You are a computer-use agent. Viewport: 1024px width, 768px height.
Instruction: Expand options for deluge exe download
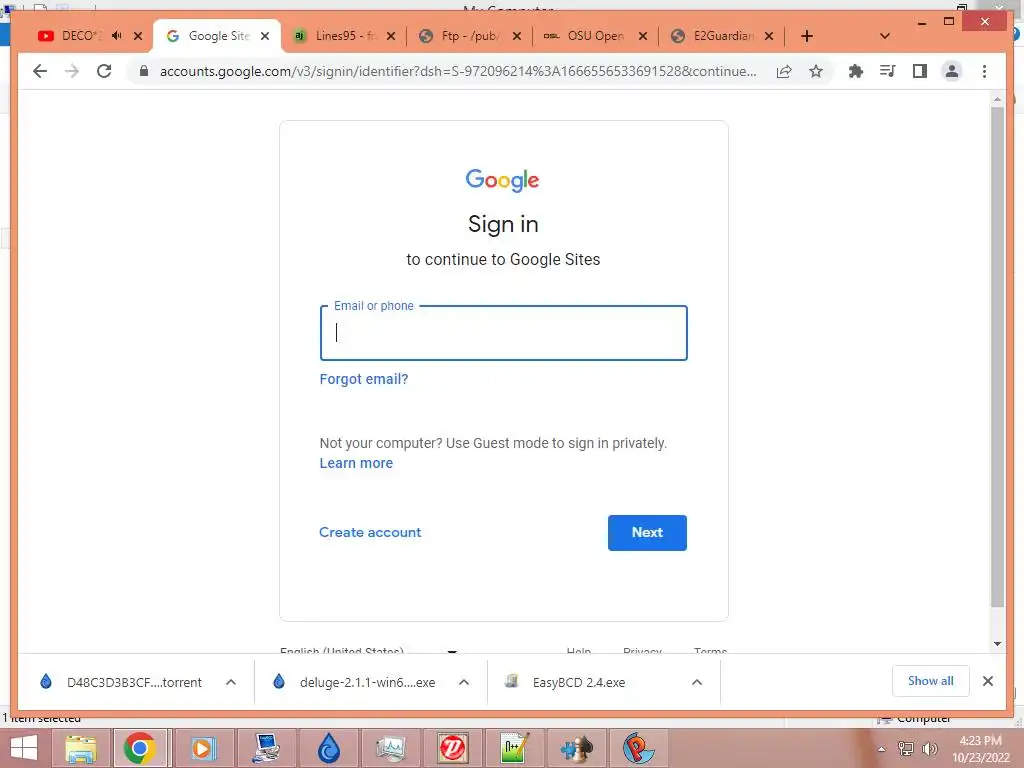click(x=464, y=682)
